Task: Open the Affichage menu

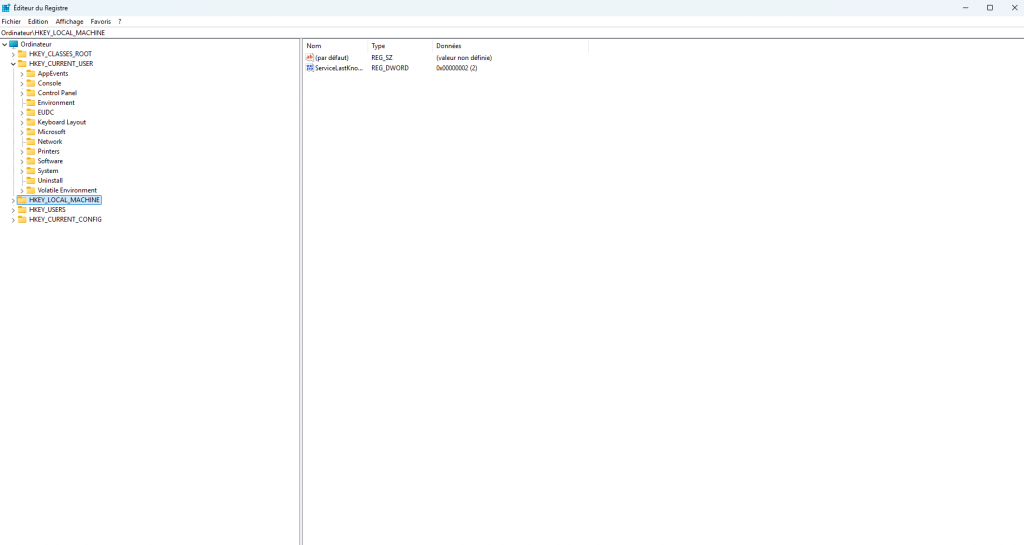Action: (69, 21)
